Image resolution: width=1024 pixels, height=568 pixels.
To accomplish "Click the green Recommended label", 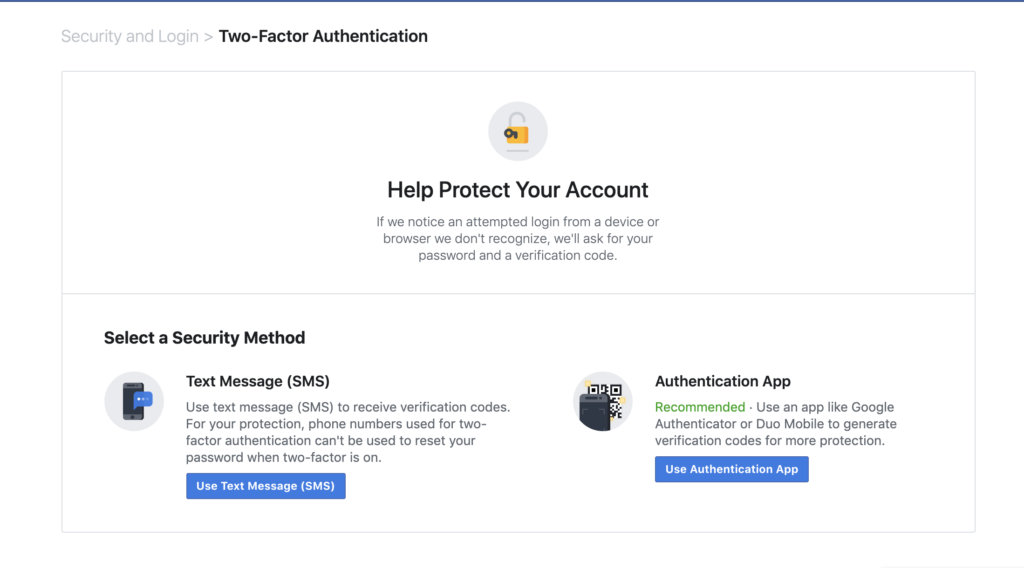I will 699,407.
